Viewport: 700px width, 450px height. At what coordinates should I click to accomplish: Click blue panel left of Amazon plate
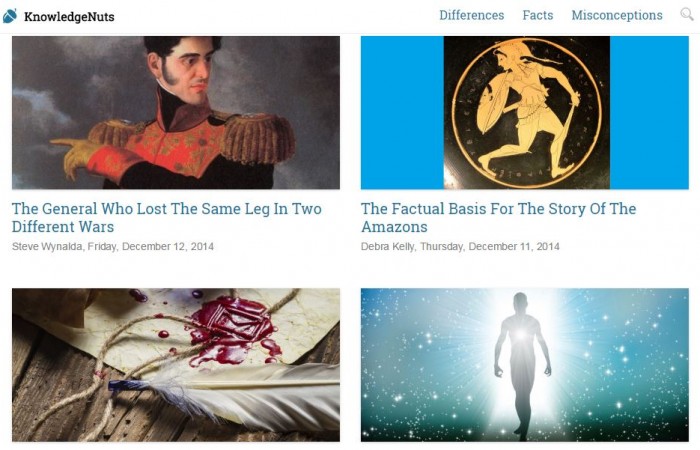(402, 112)
